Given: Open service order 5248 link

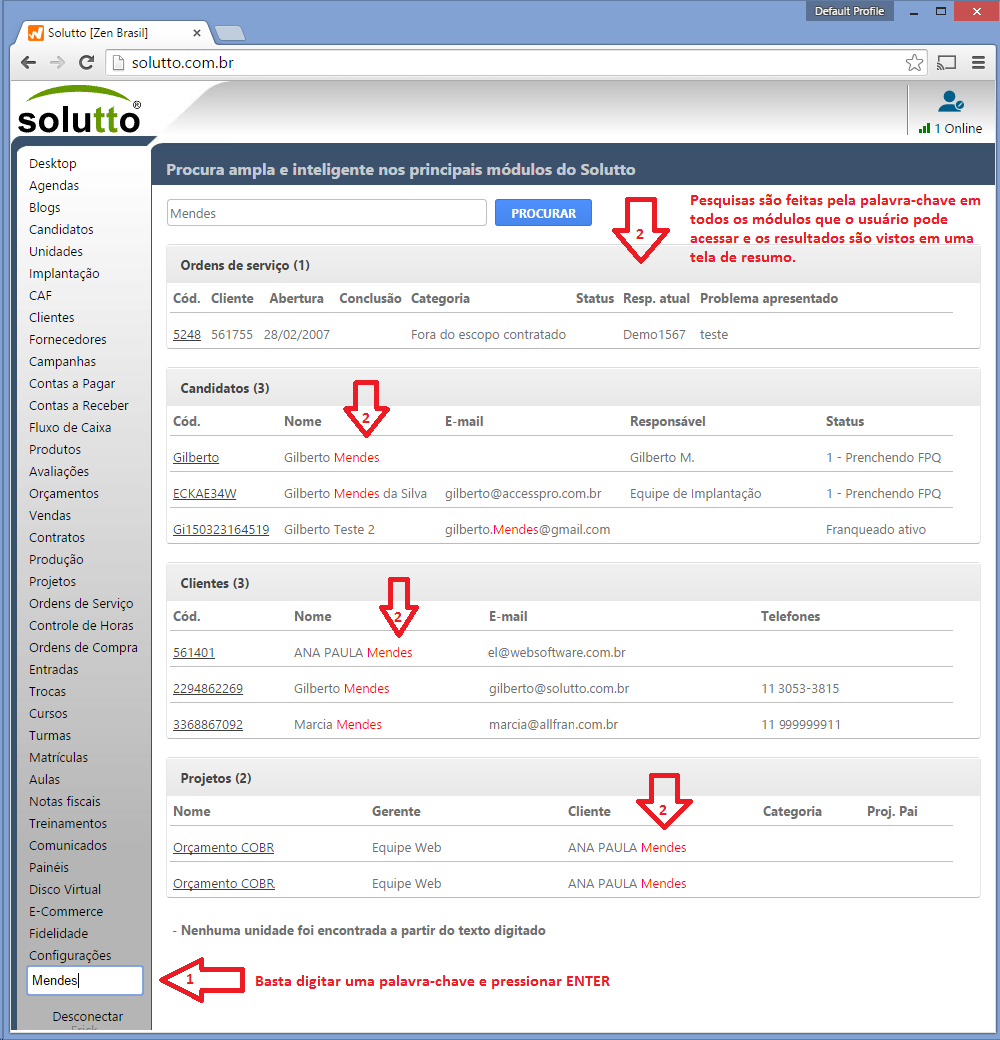Looking at the screenshot, I should point(186,334).
